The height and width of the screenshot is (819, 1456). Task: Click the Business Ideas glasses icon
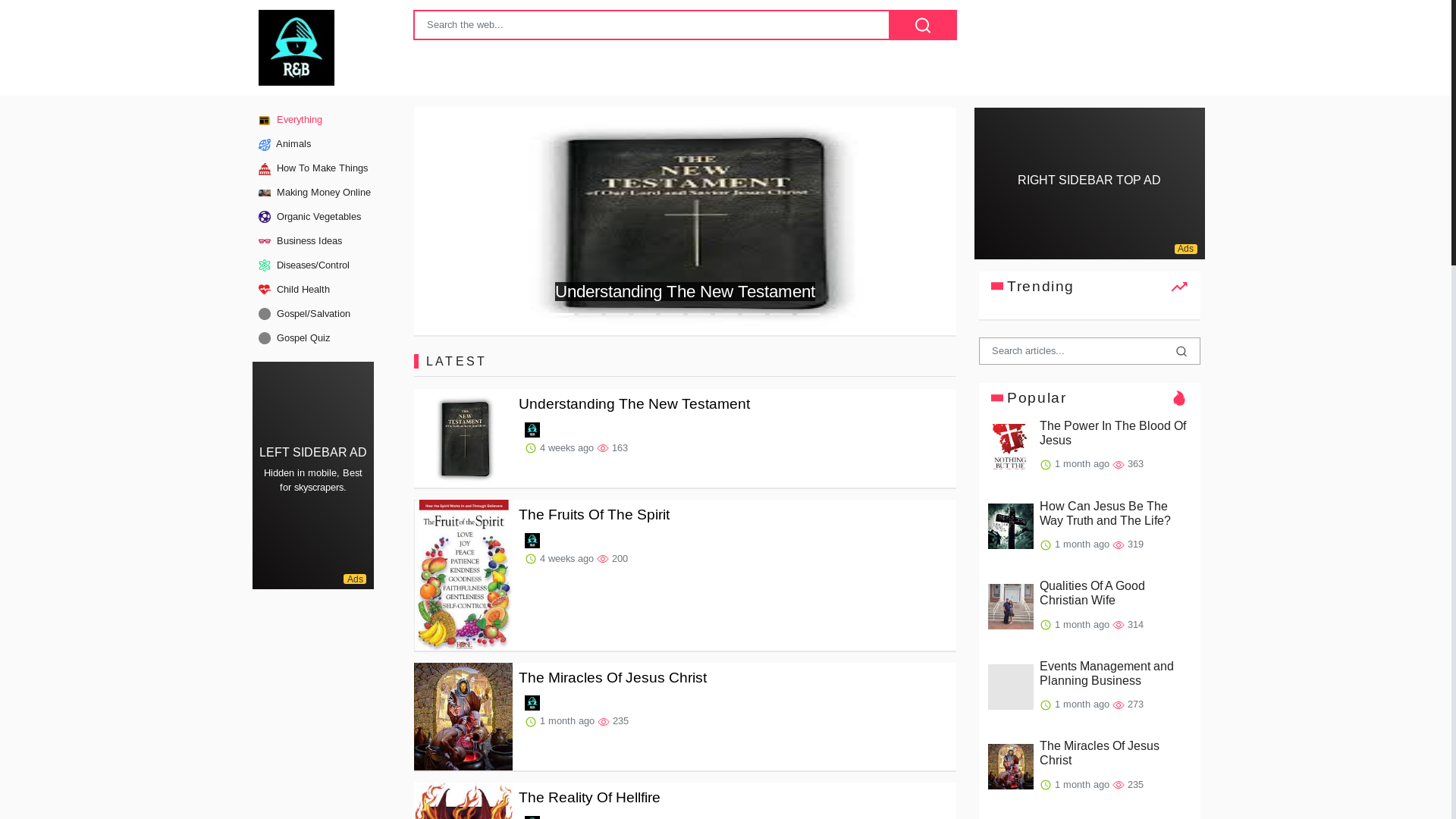265,242
